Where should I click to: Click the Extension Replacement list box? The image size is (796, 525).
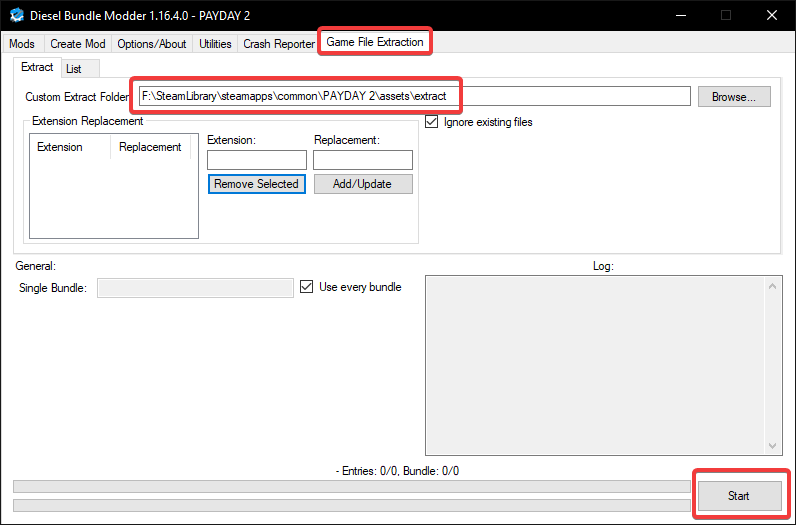pyautogui.click(x=114, y=186)
